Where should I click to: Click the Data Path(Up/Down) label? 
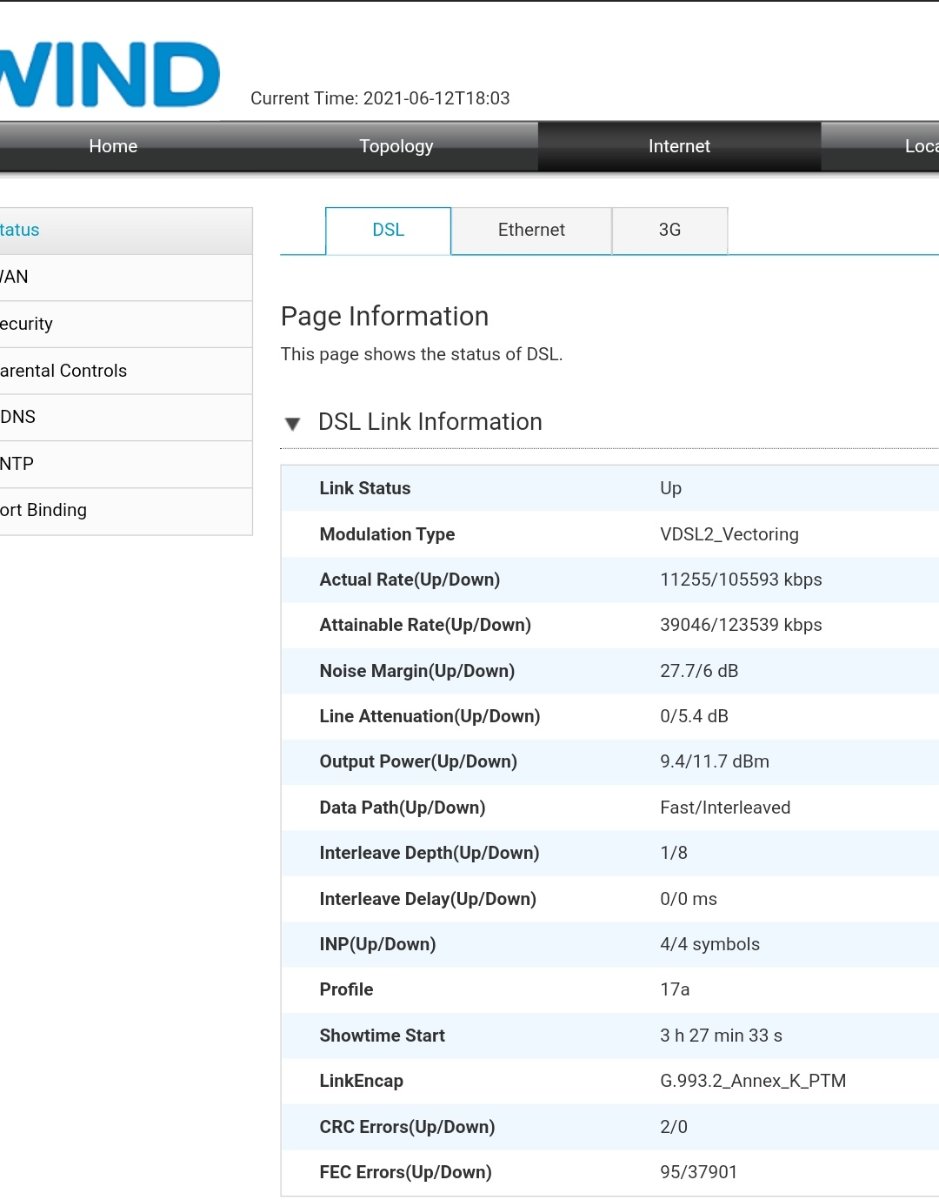[x=402, y=808]
